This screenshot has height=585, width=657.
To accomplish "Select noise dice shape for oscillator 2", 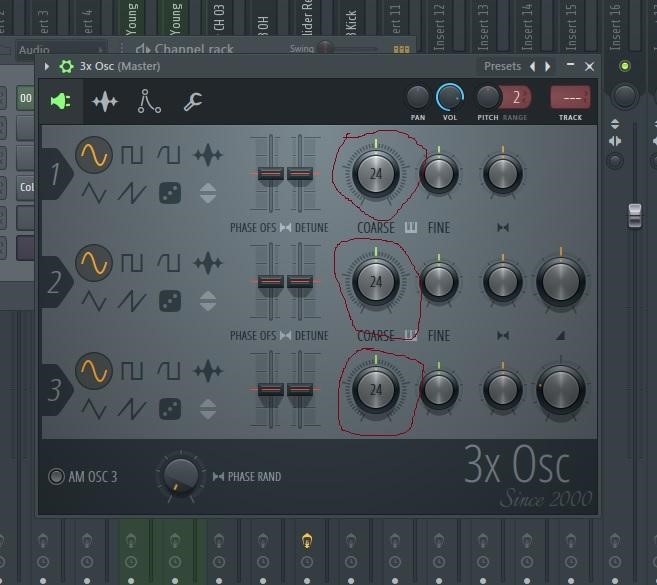I will coord(170,301).
